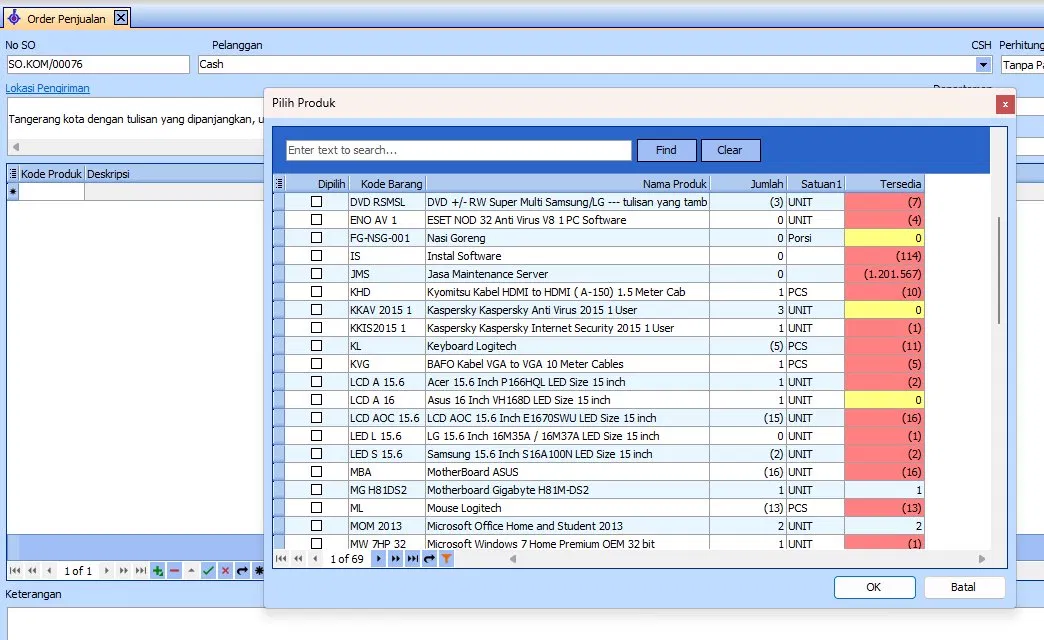Viewport: 1044px width, 640px height.
Task: Tick checkbox for LCD AOC 15.6
Action: click(316, 417)
